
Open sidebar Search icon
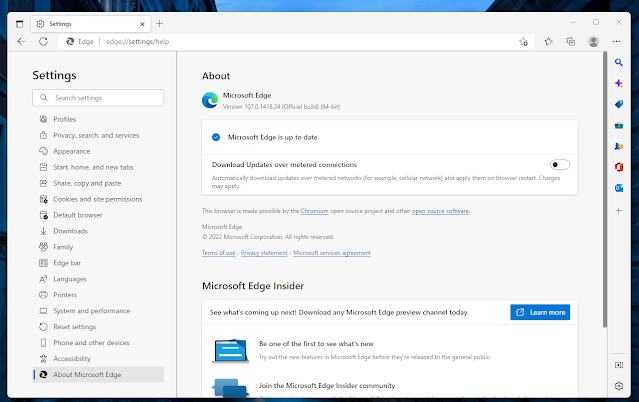(619, 62)
